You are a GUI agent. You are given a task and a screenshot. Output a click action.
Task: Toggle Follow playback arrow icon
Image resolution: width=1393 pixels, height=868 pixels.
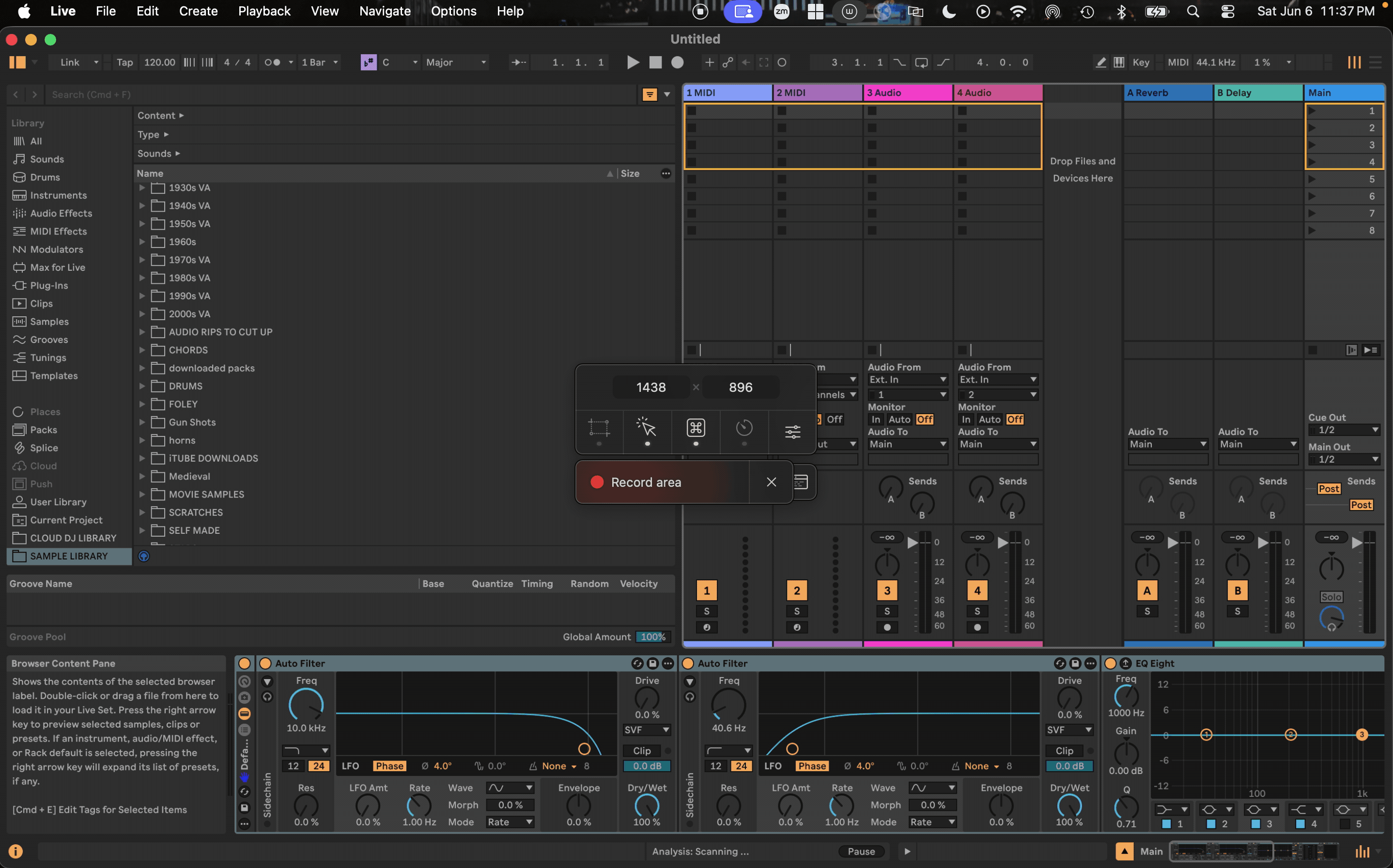[518, 62]
